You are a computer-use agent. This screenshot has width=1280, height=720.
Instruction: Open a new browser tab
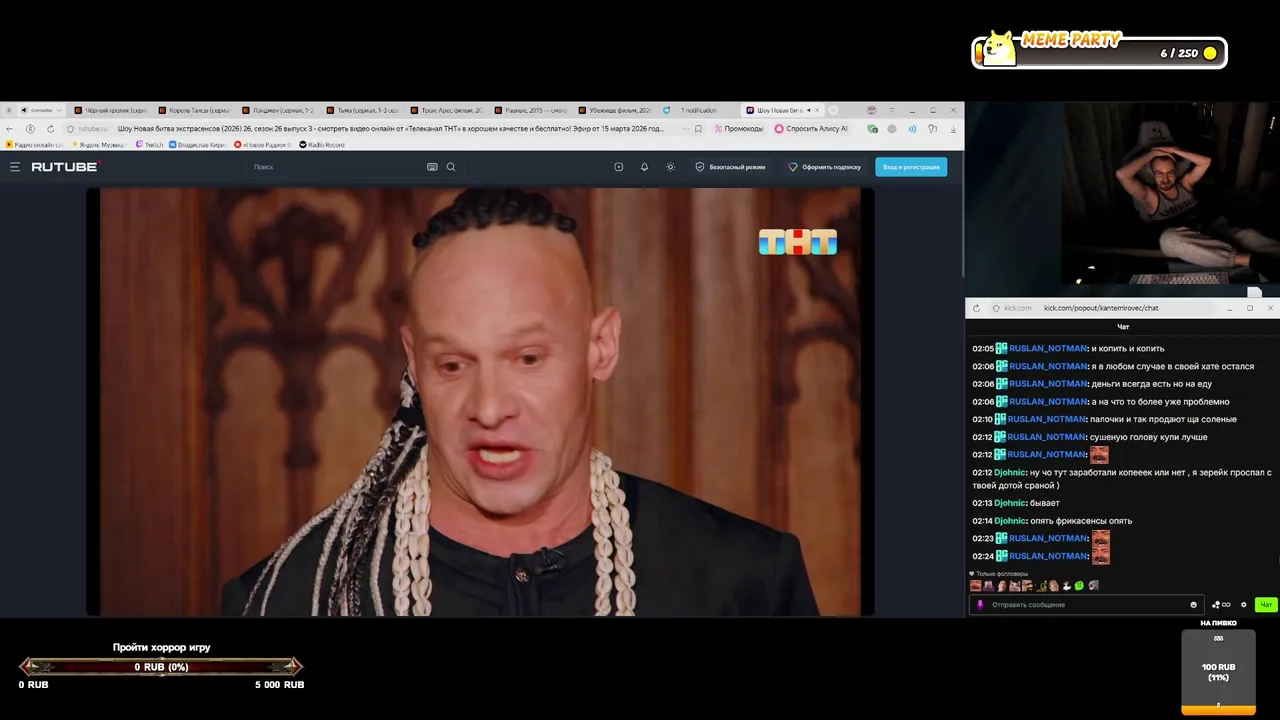click(833, 110)
